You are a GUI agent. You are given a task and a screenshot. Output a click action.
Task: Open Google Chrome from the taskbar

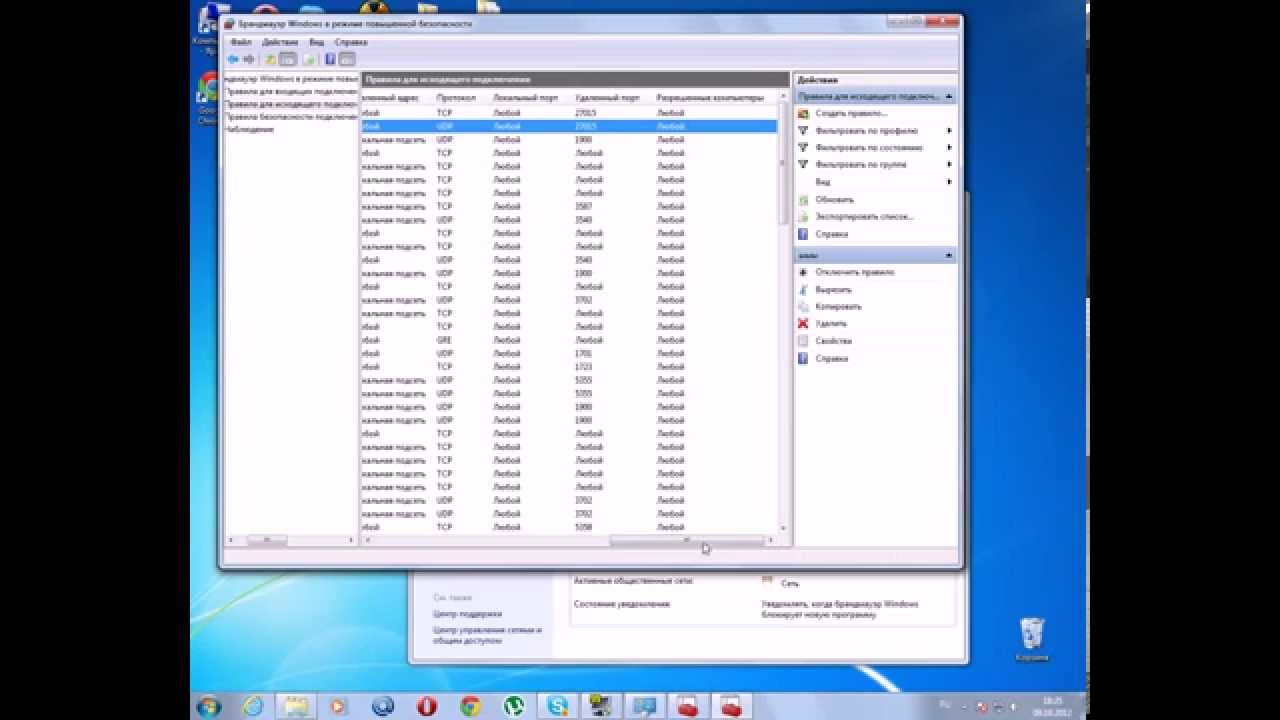click(x=471, y=705)
